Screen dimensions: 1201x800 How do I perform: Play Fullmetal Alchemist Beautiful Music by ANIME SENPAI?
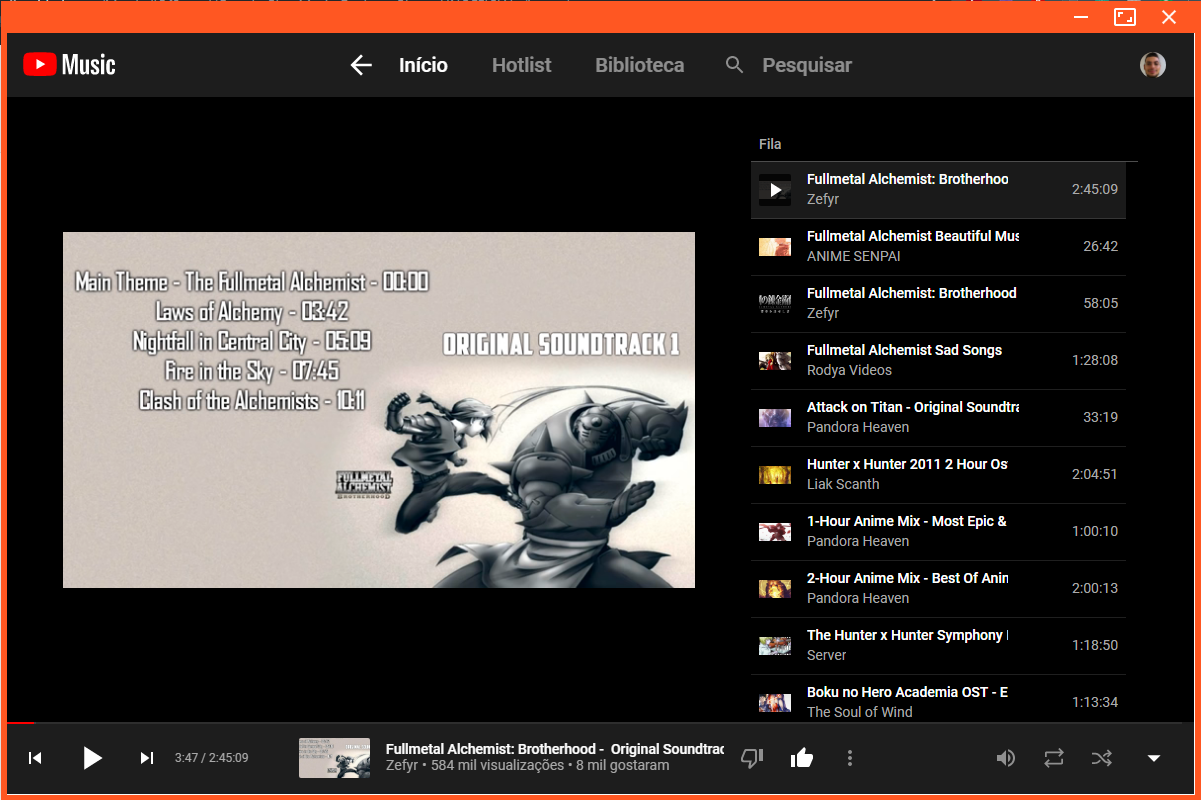click(938, 247)
